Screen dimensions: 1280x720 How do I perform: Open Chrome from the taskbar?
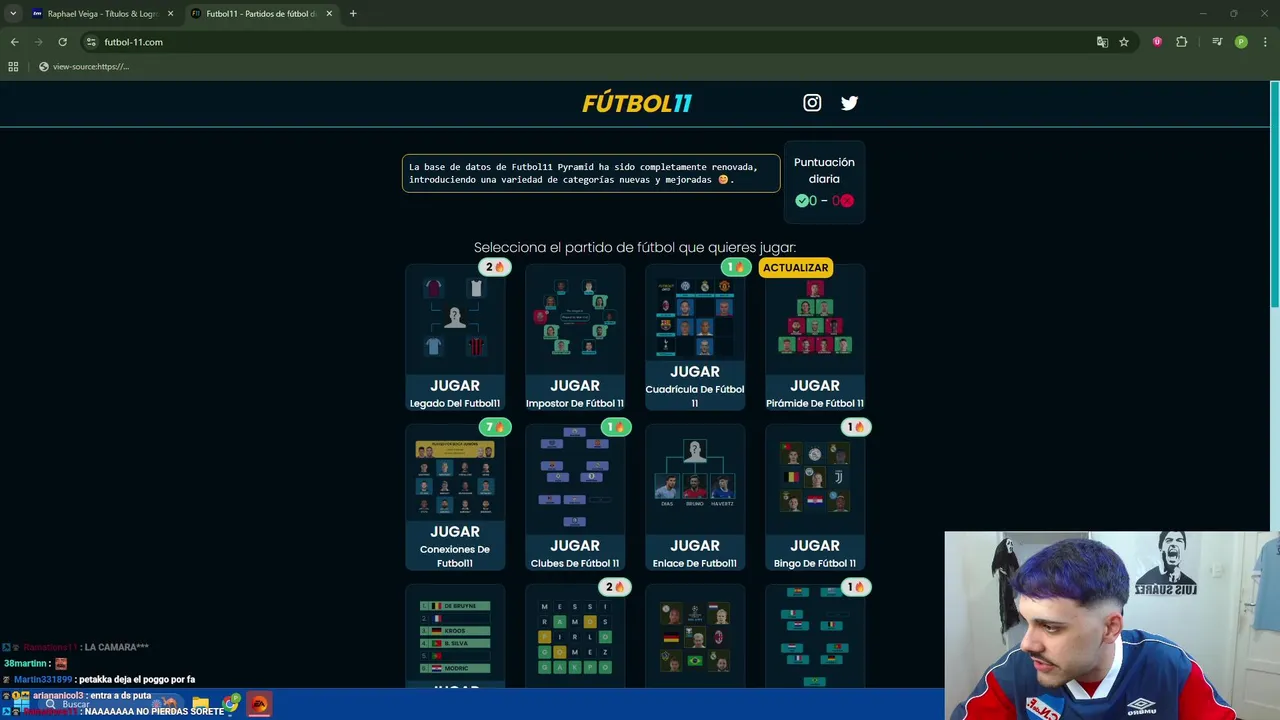click(231, 704)
